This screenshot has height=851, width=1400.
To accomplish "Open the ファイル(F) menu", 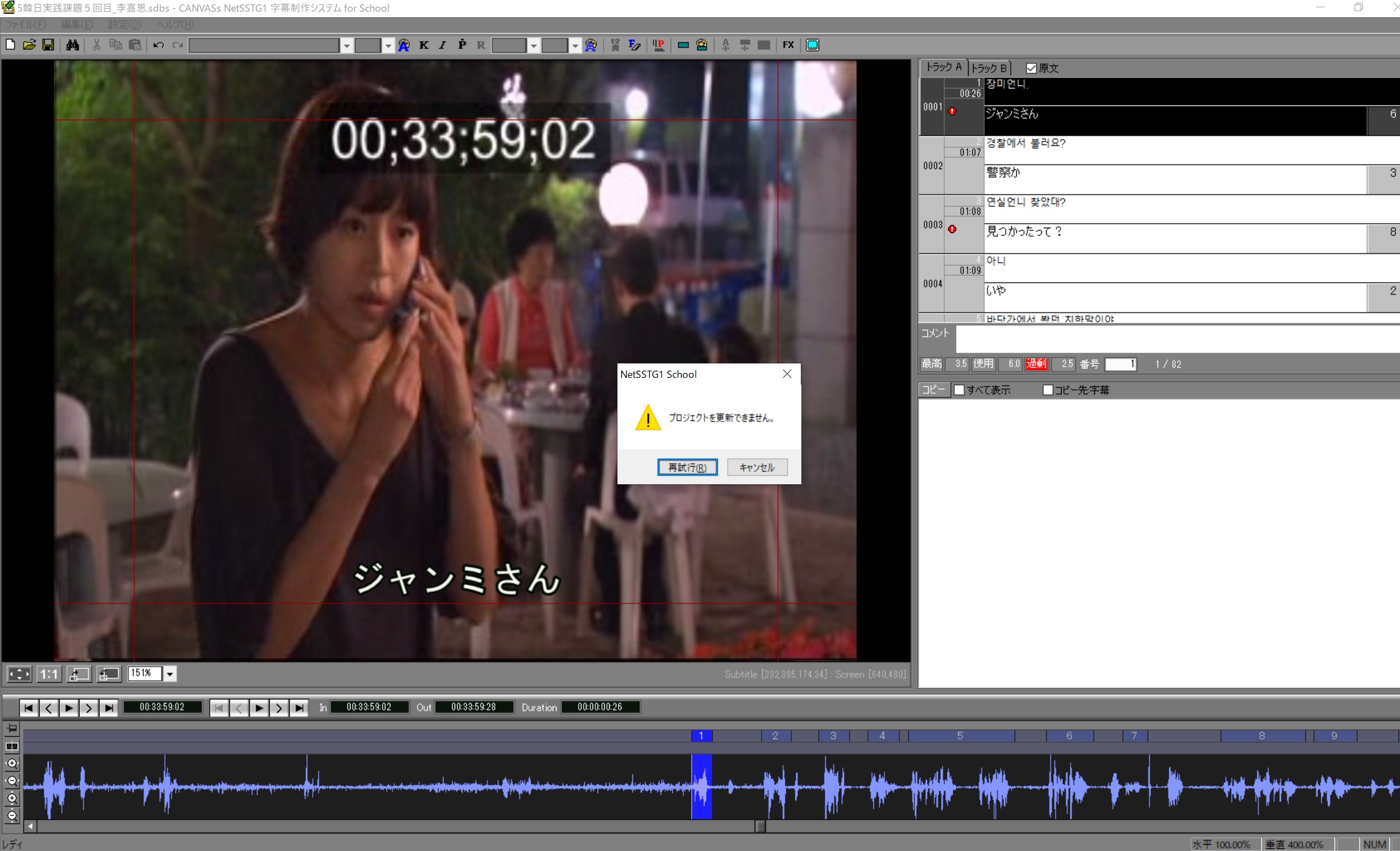I will pyautogui.click(x=25, y=24).
